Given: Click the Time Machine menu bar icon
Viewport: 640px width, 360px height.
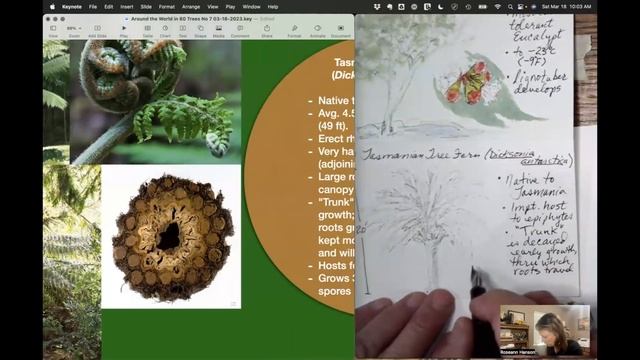Looking at the screenshot, I should 468,7.
